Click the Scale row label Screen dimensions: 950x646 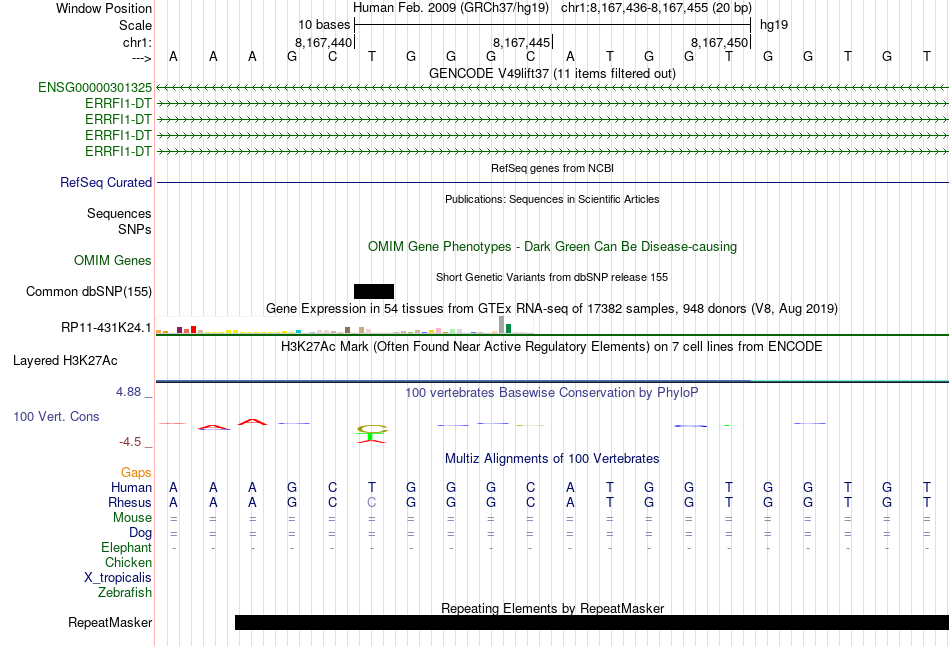[x=135, y=25]
